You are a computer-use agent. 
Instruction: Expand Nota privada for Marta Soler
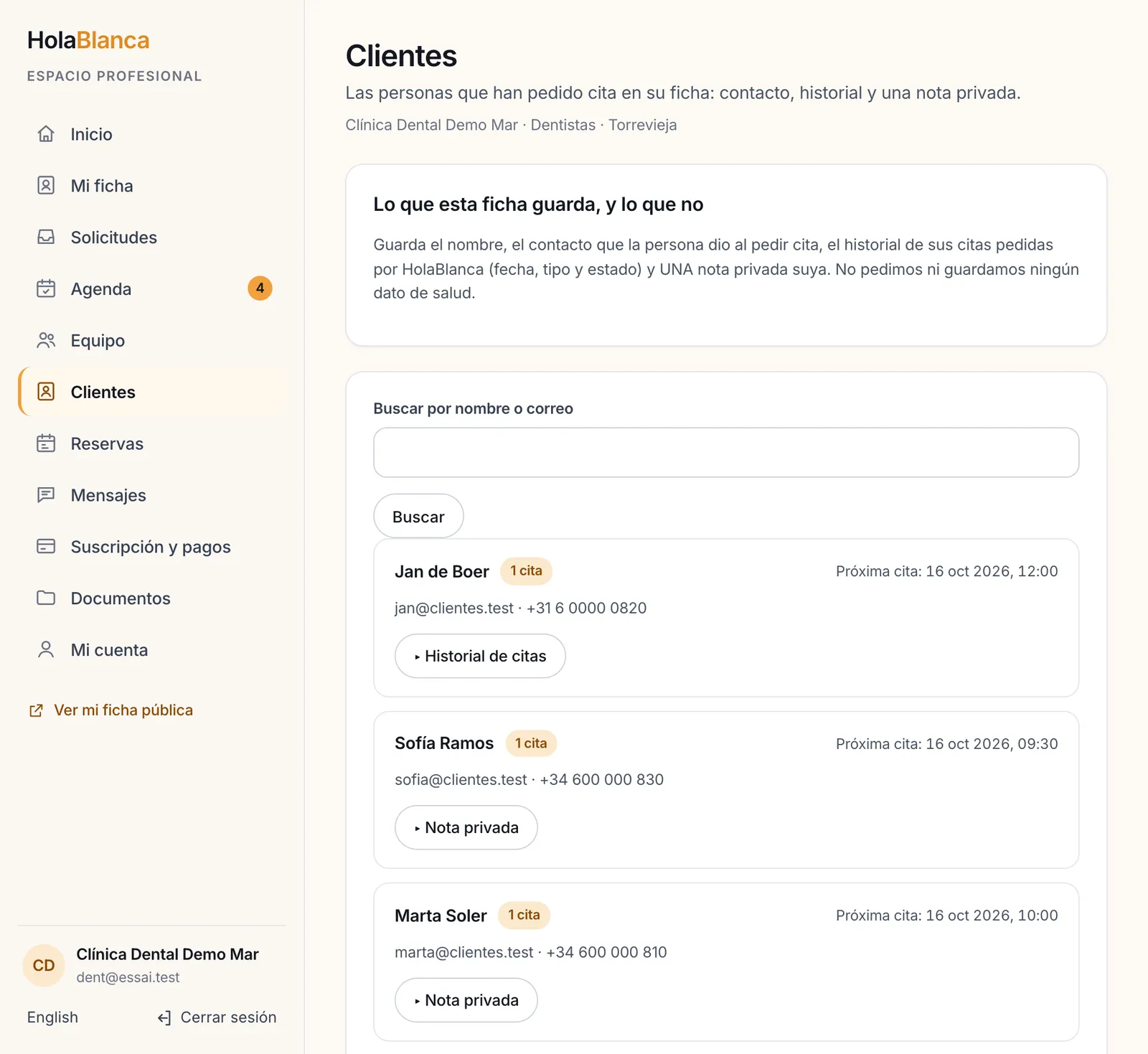click(x=466, y=1000)
